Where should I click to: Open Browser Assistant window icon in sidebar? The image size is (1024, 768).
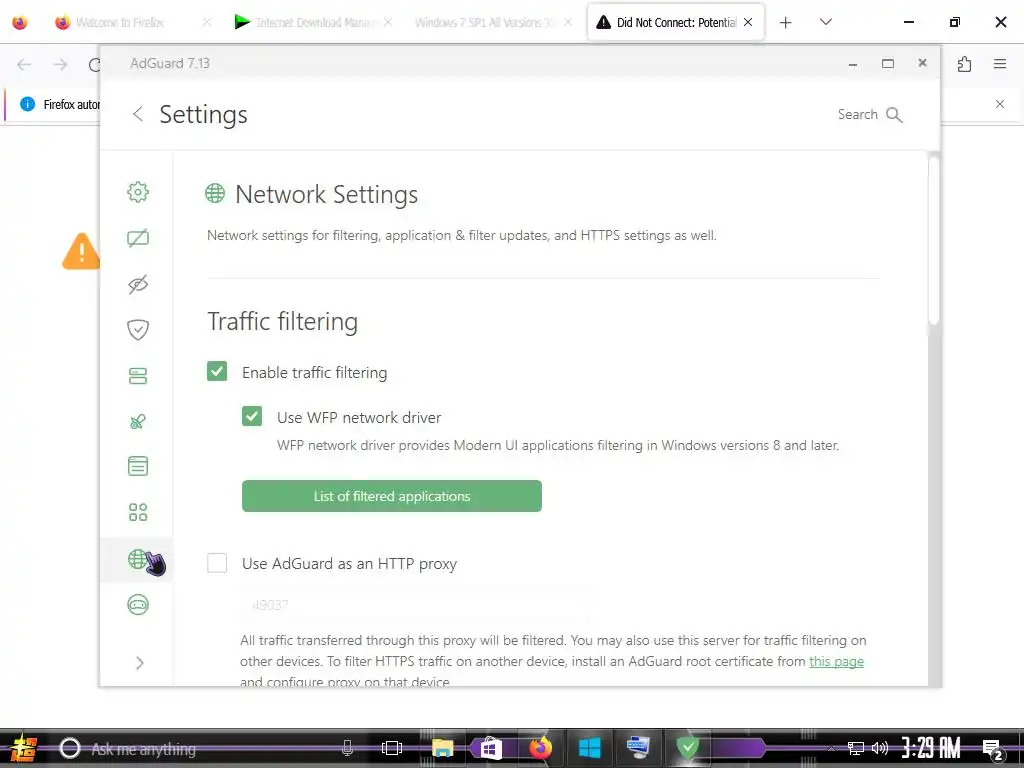pyautogui.click(x=138, y=466)
